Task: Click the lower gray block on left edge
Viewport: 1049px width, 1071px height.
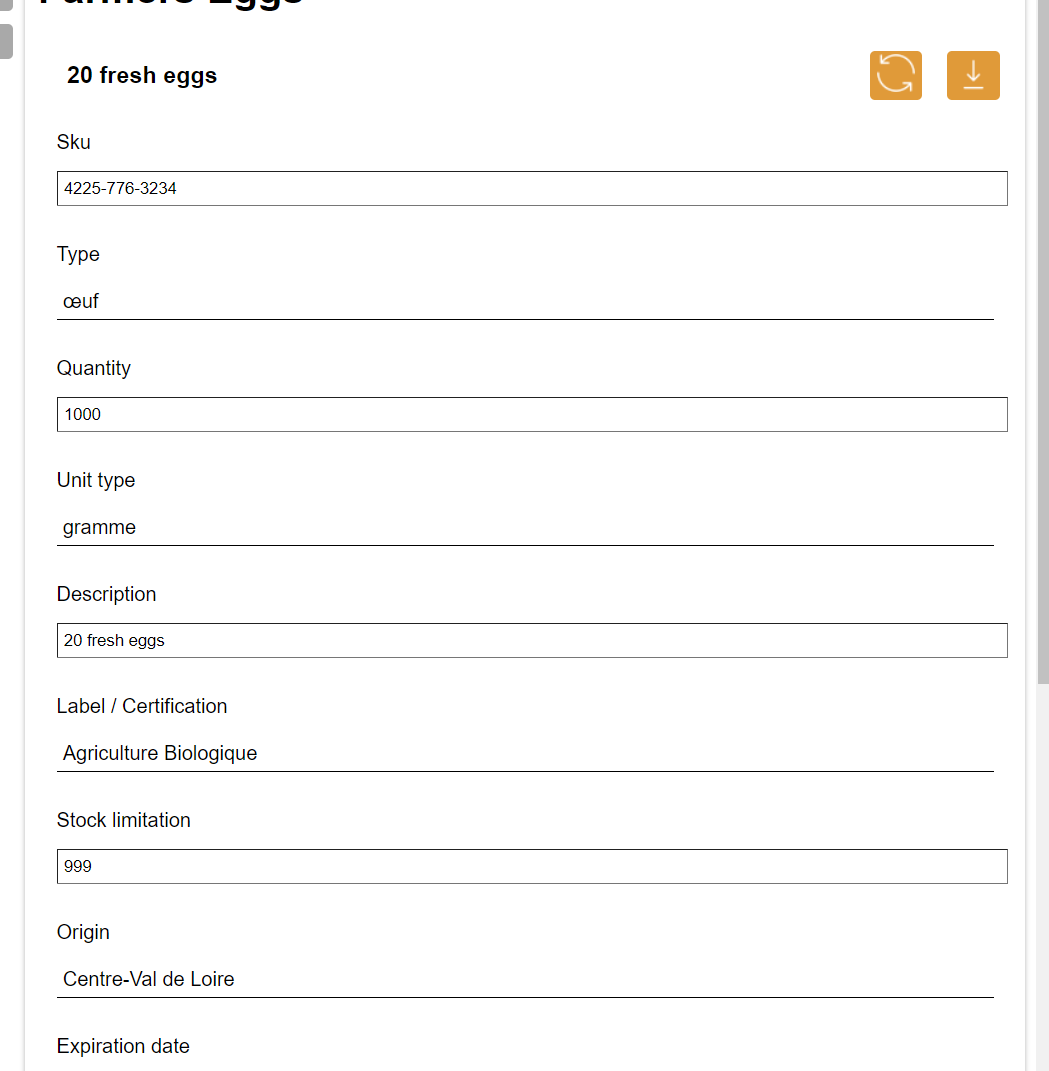Action: [6, 42]
